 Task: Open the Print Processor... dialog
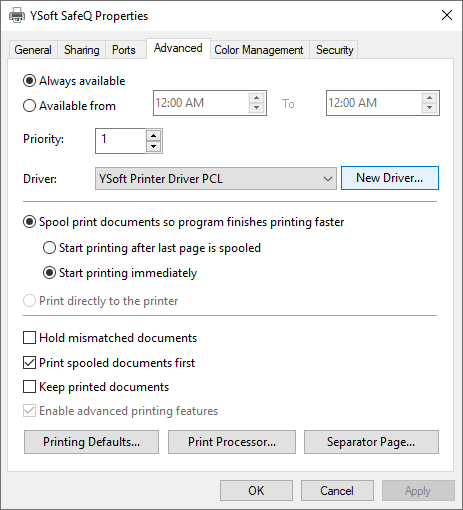(232, 442)
